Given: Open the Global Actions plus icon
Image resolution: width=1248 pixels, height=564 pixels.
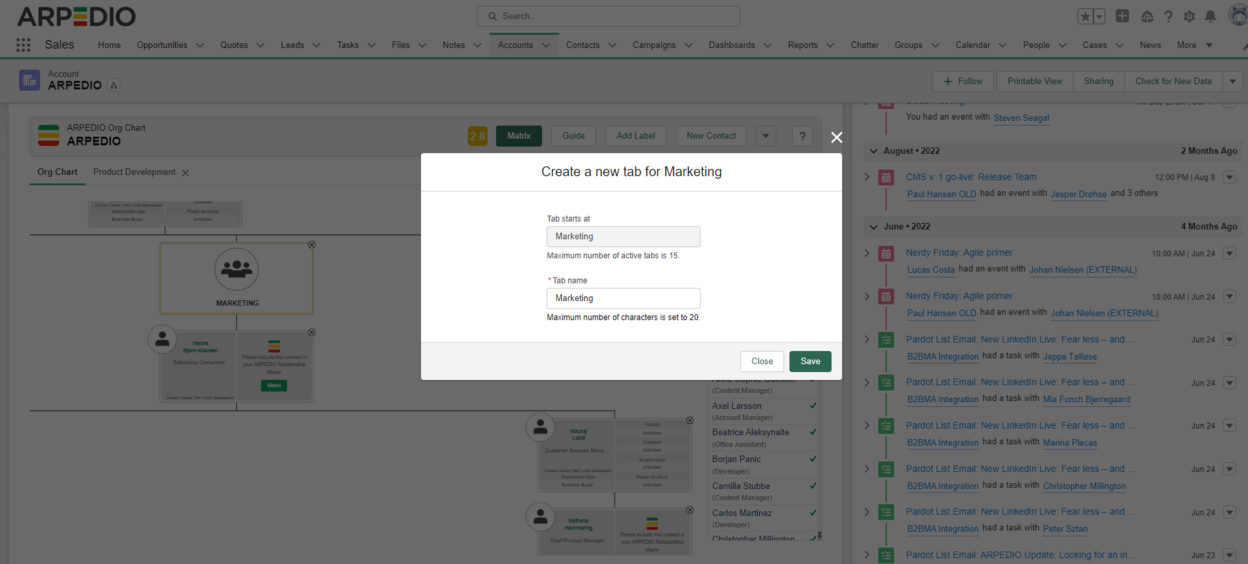Looking at the screenshot, I should click(1123, 16).
